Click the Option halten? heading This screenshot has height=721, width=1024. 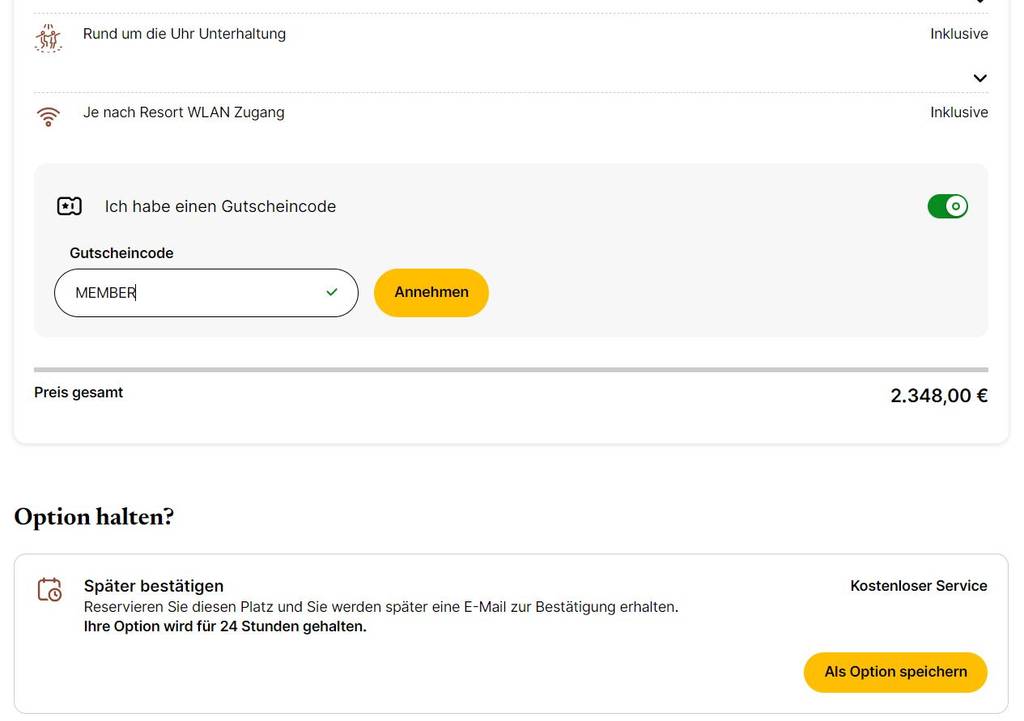94,517
